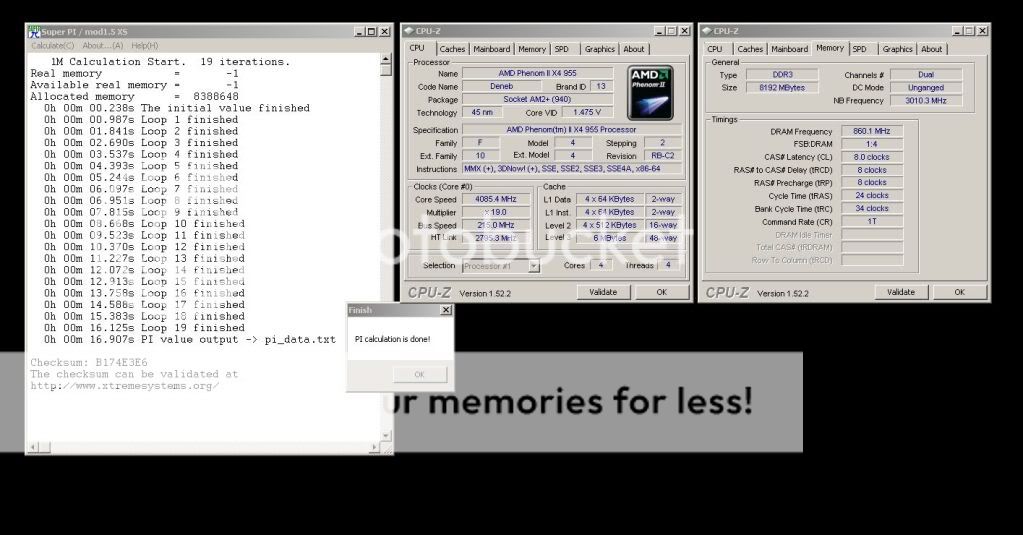Viewport: 1023px width, 535px height.
Task: Click OK in the CPU-Z Memory window
Action: click(x=959, y=292)
